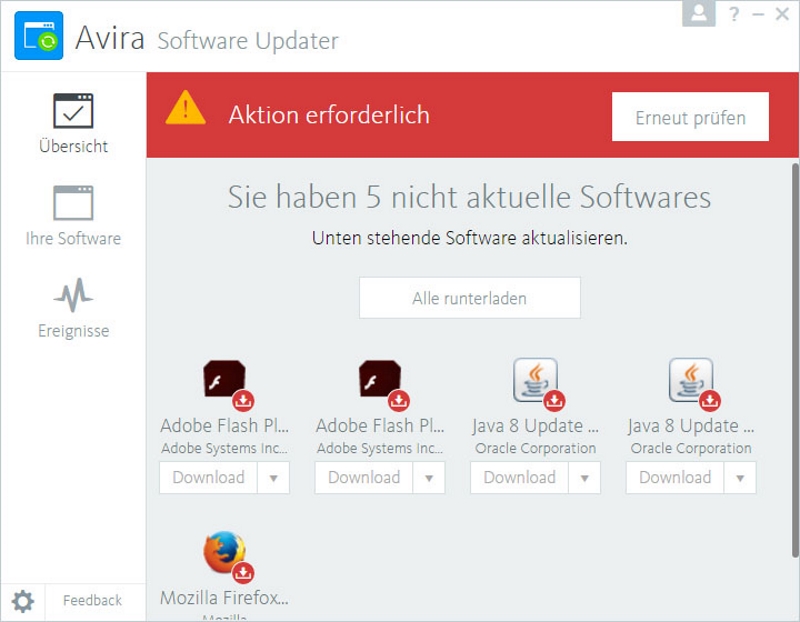Screen dimensions: 800x622
Task: Close the Avira Software Updater window
Action: (782, 14)
